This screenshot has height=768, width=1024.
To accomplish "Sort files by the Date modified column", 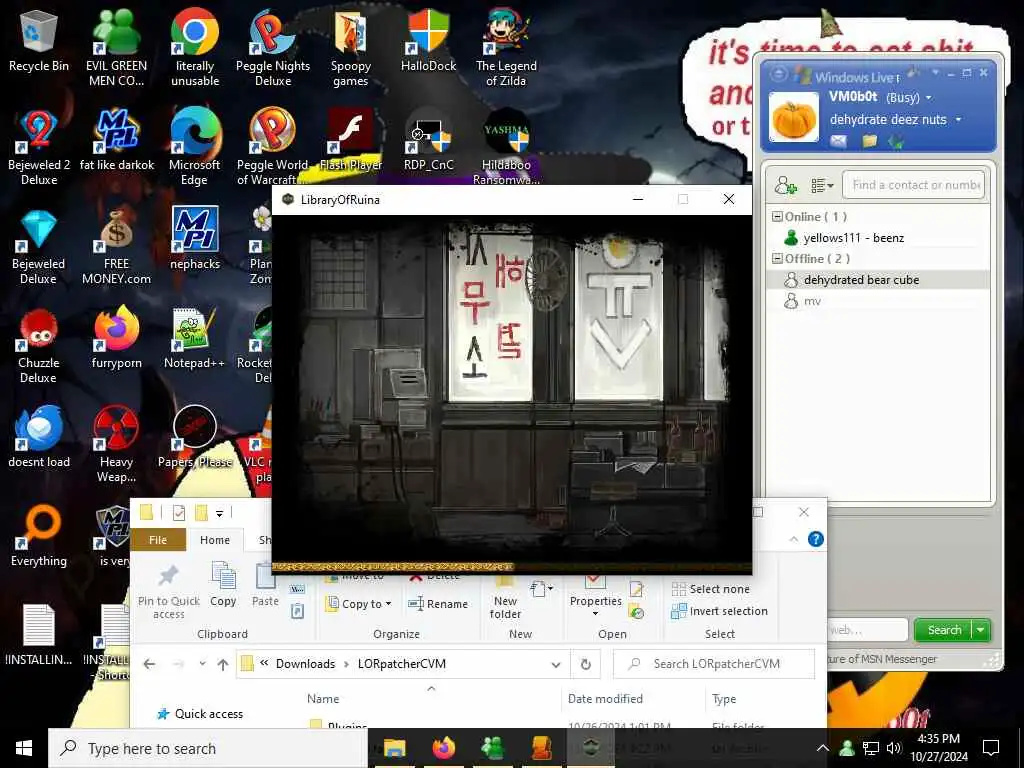I will [605, 699].
